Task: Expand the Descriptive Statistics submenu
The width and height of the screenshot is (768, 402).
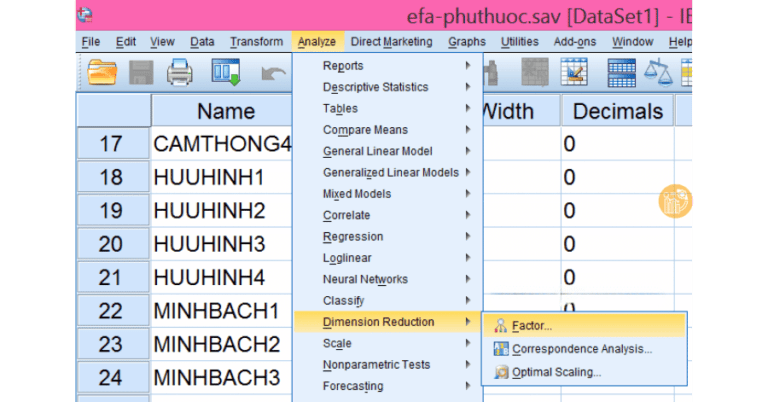Action: tap(375, 87)
